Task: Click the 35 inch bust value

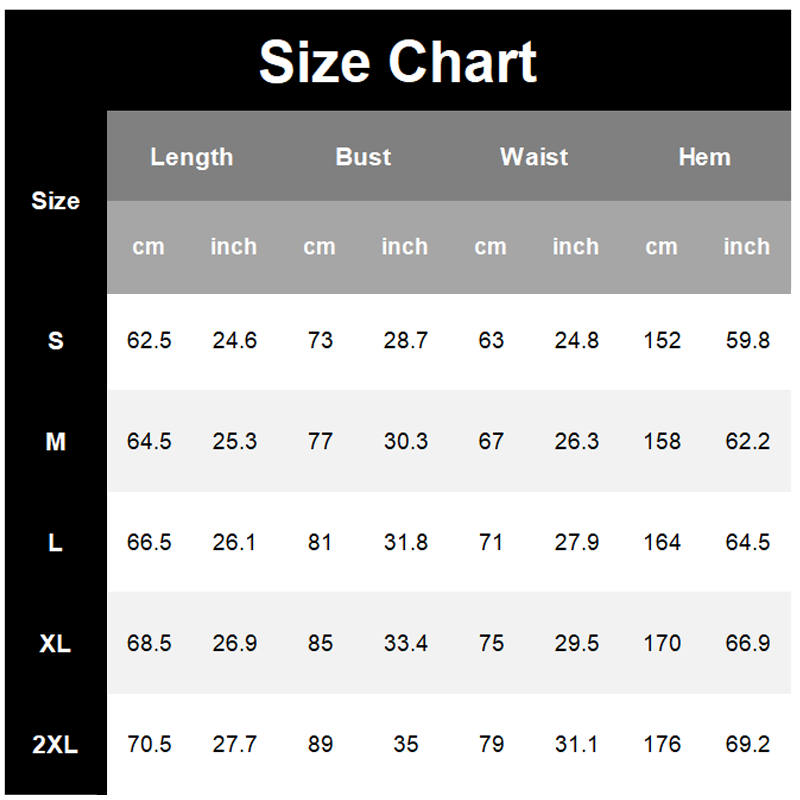Action: pyautogui.click(x=405, y=745)
